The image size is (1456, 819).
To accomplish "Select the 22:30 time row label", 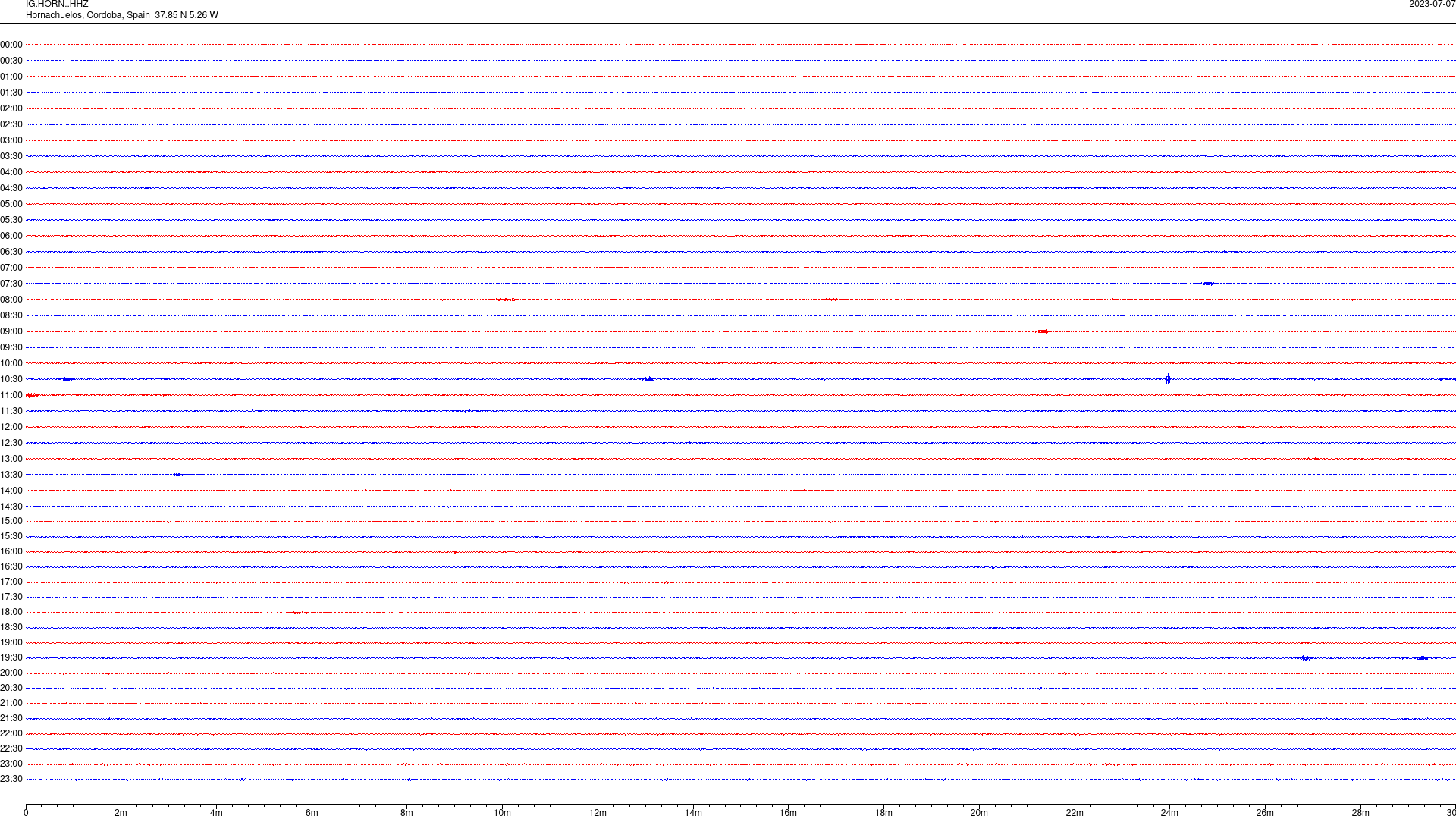I will [x=11, y=748].
